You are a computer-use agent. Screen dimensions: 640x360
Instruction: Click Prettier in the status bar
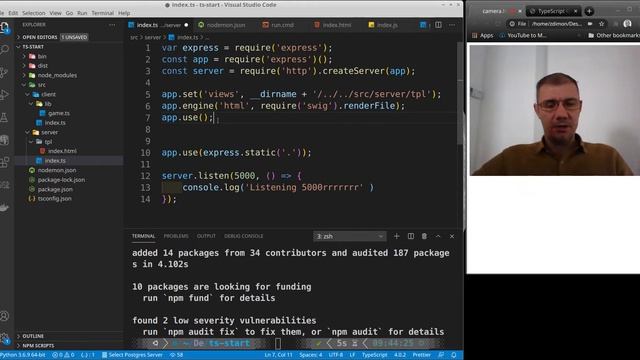[x=422, y=355]
